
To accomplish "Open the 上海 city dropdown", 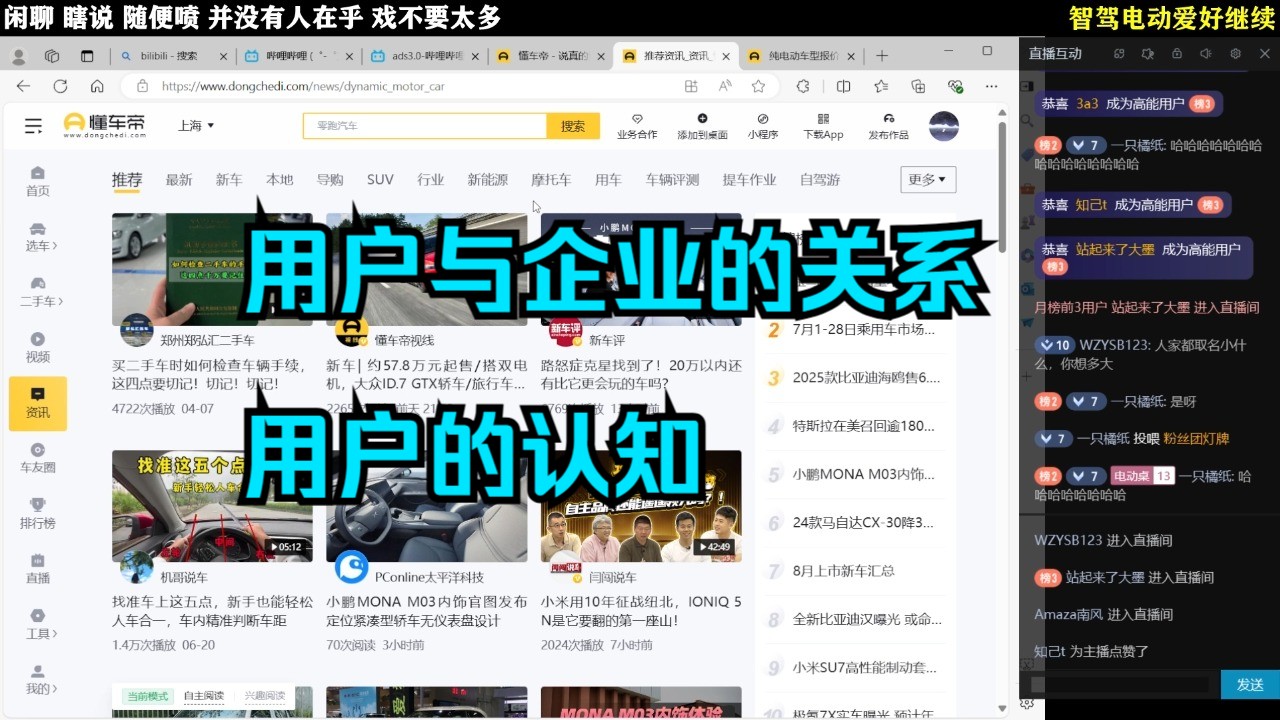I will (x=196, y=126).
